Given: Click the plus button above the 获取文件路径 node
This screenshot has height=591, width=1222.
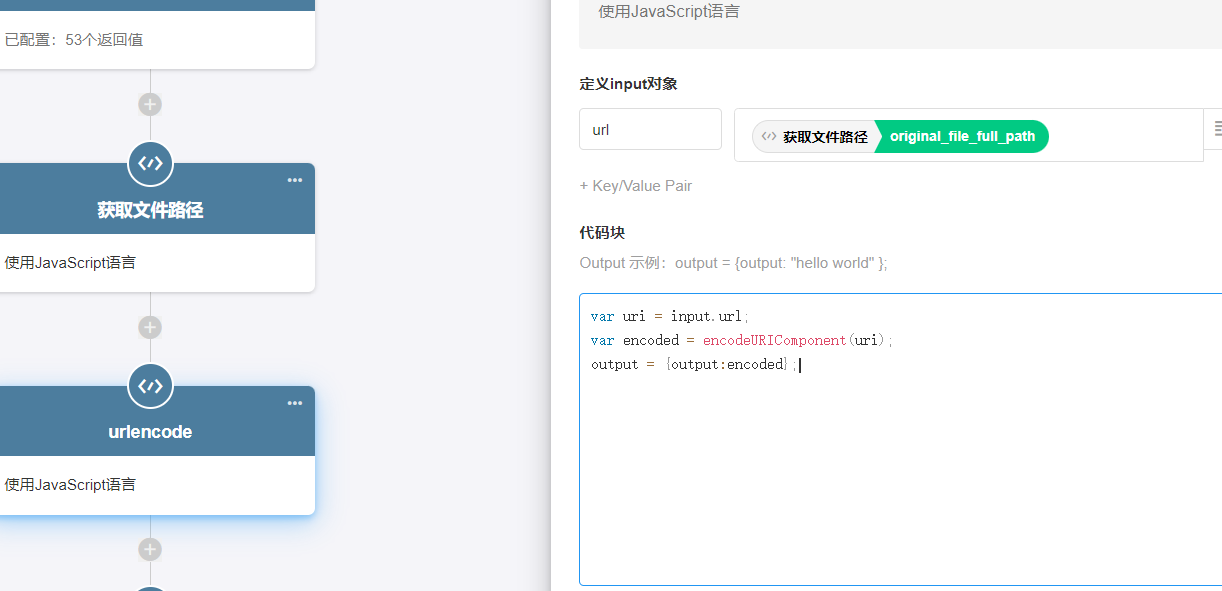Looking at the screenshot, I should click(x=150, y=104).
